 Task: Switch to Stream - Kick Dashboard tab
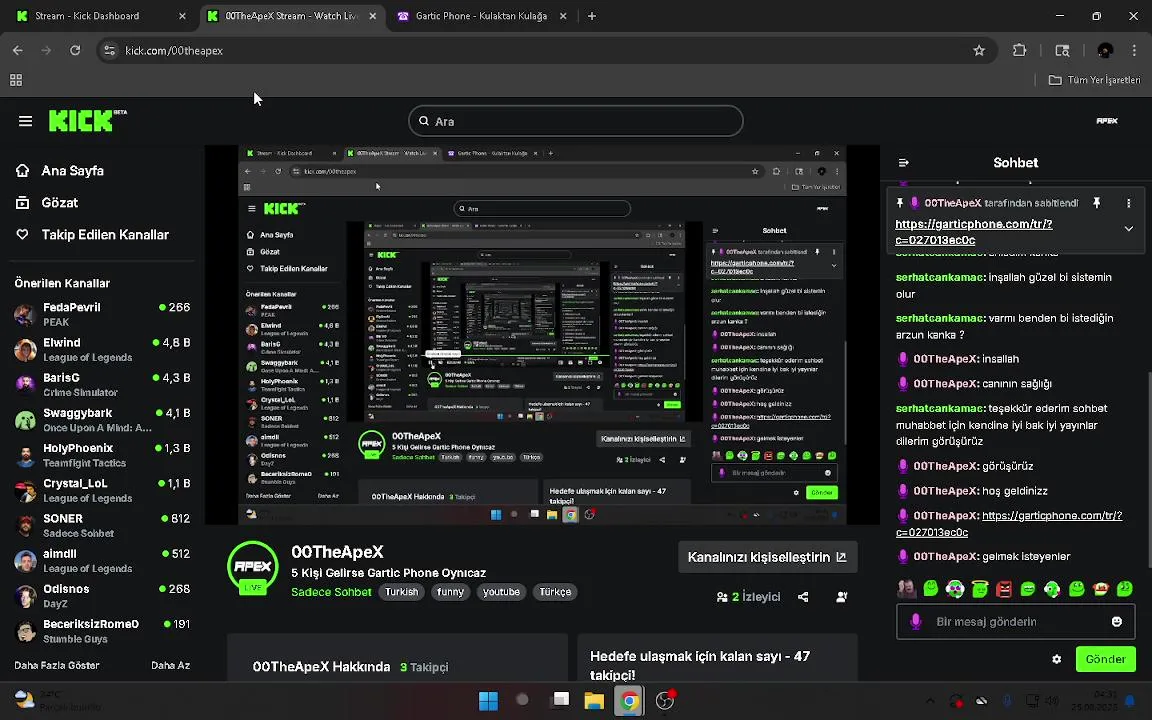tap(101, 16)
